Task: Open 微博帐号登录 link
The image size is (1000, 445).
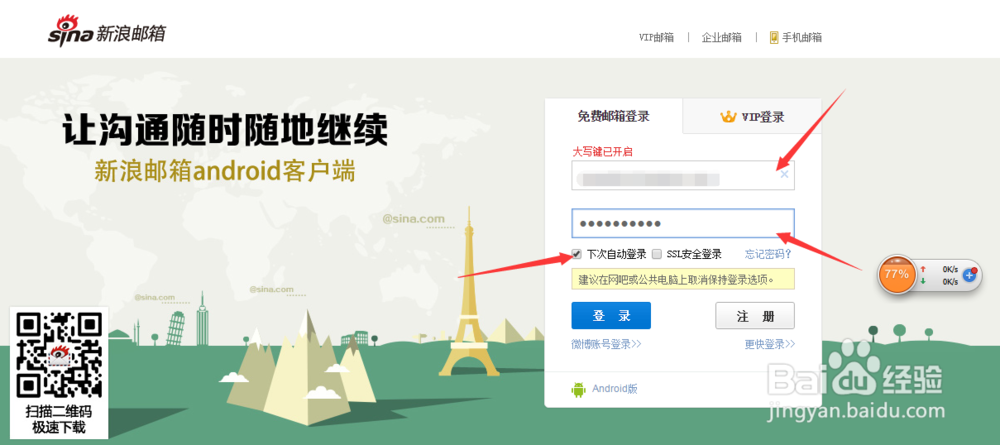Action: [606, 344]
